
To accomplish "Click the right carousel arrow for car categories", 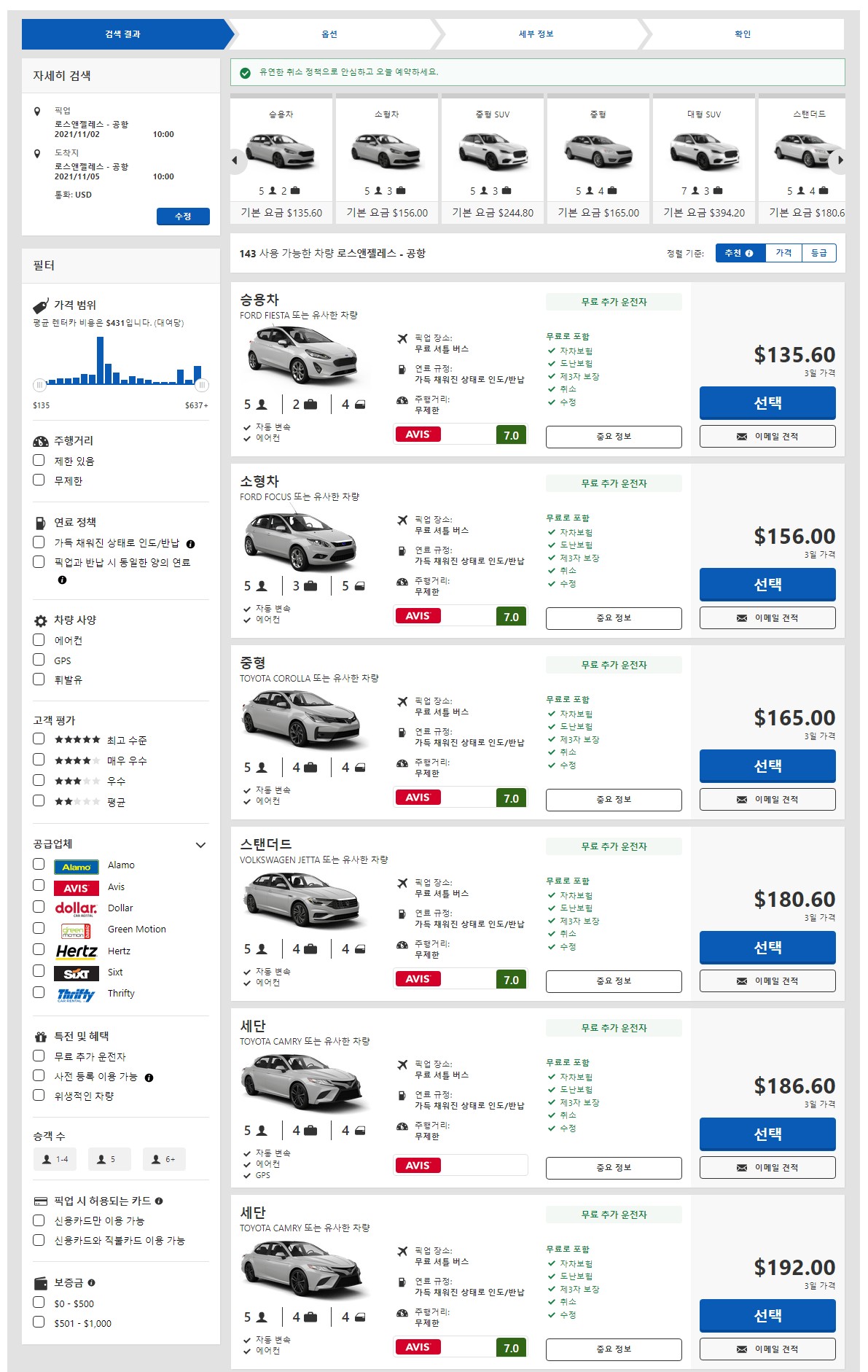I will (840, 160).
